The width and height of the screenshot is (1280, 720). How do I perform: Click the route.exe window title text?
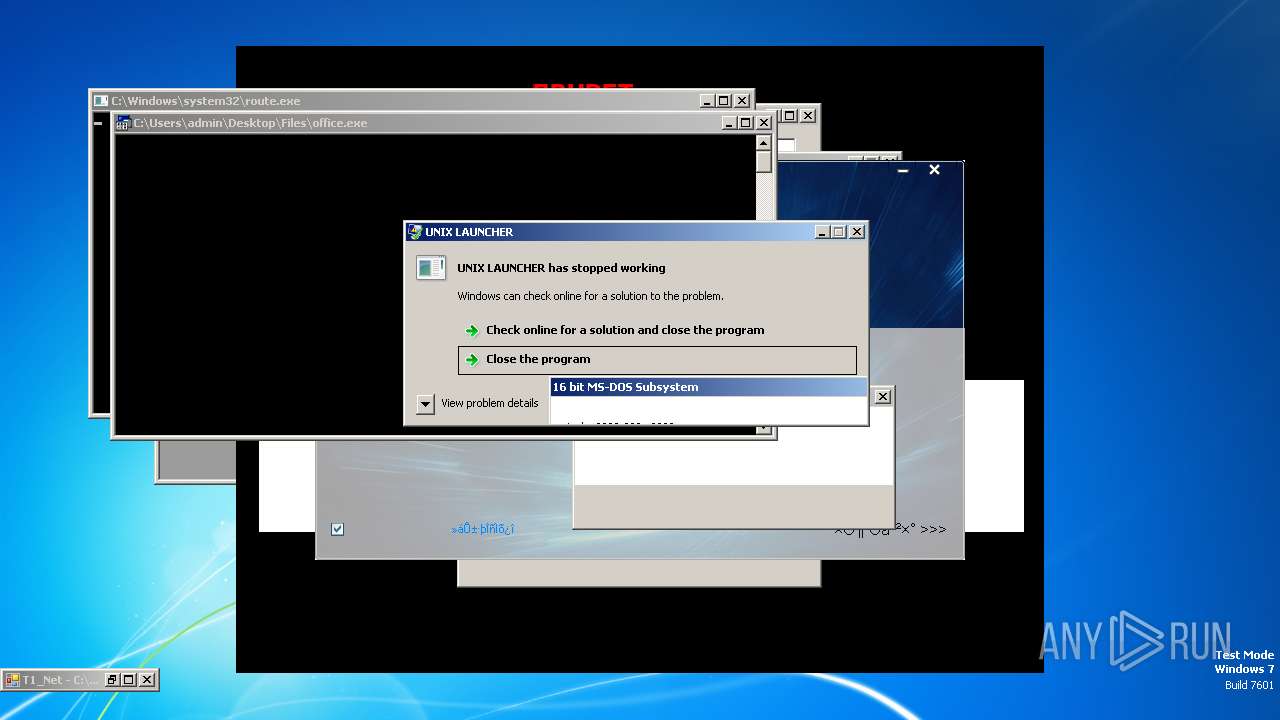[x=205, y=101]
